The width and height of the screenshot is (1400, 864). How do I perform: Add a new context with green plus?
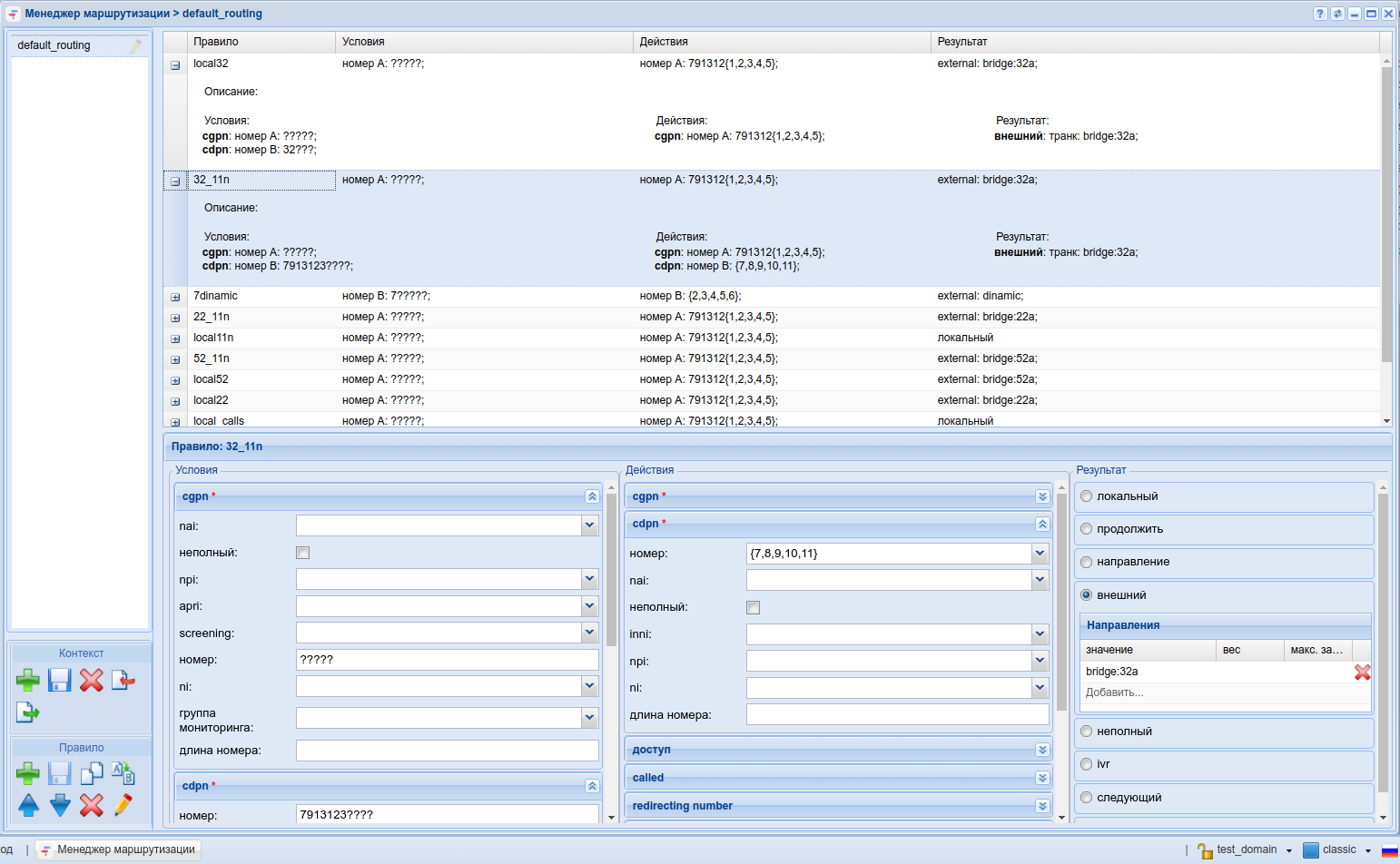click(27, 680)
